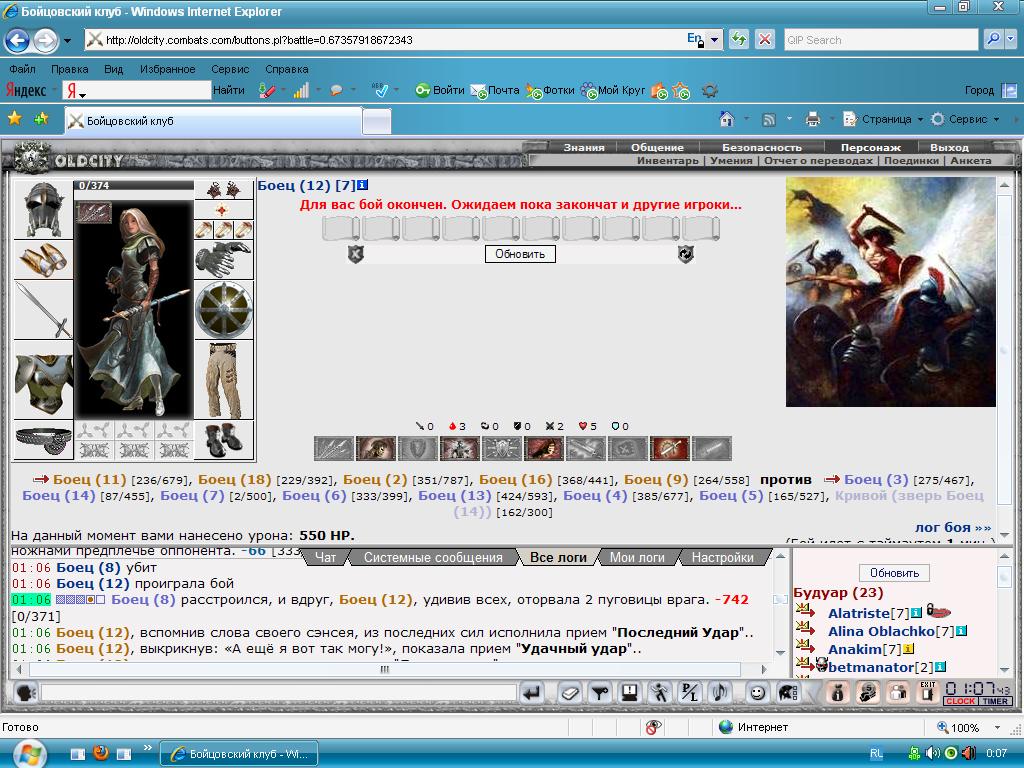Open info icon next to Боец (12) [7]
Screen dimensions: 1024x768
click(362, 185)
